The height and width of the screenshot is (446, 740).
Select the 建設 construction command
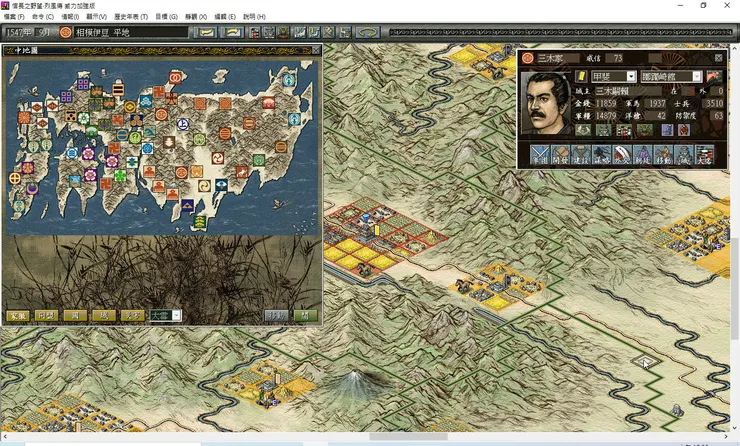(580, 155)
